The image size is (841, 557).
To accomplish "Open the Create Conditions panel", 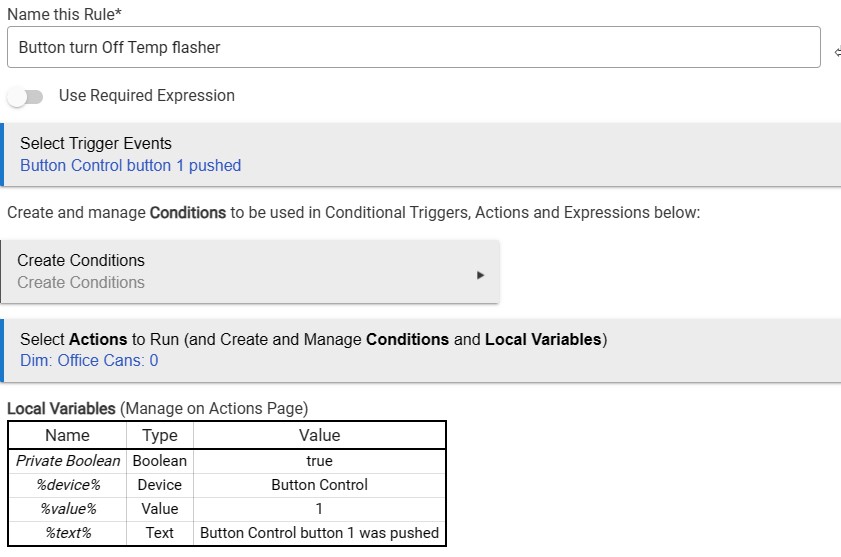I will click(x=249, y=271).
